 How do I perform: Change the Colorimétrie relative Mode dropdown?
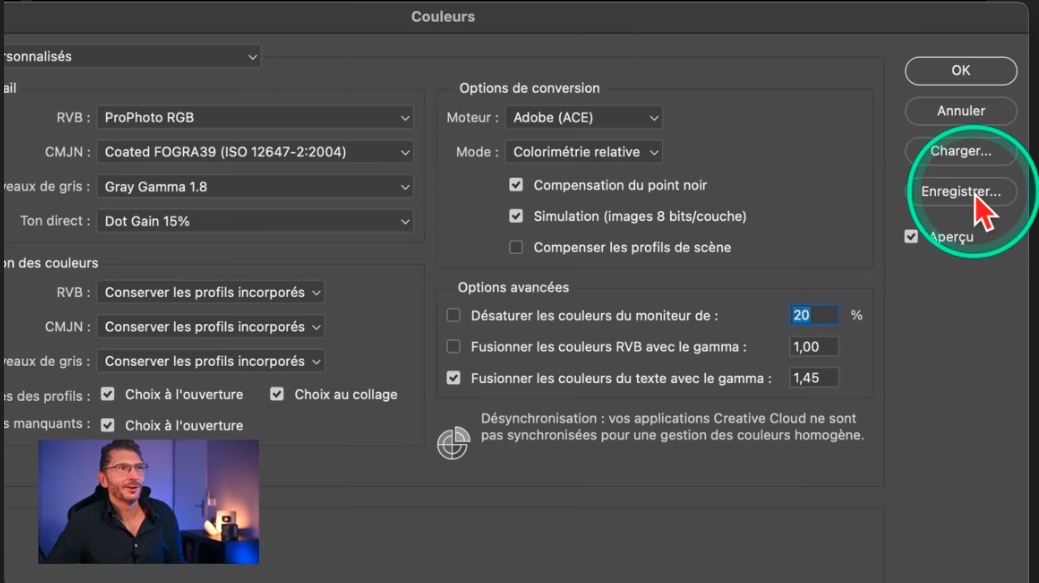[x=584, y=153]
